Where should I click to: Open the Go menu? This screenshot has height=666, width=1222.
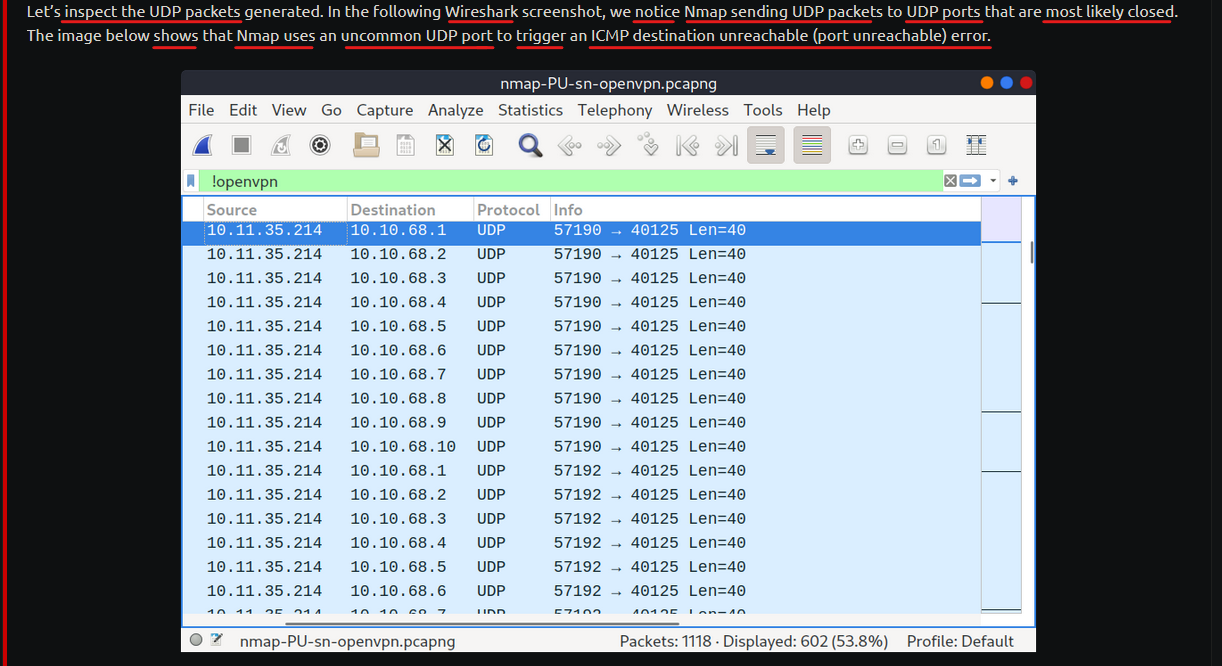coord(331,110)
